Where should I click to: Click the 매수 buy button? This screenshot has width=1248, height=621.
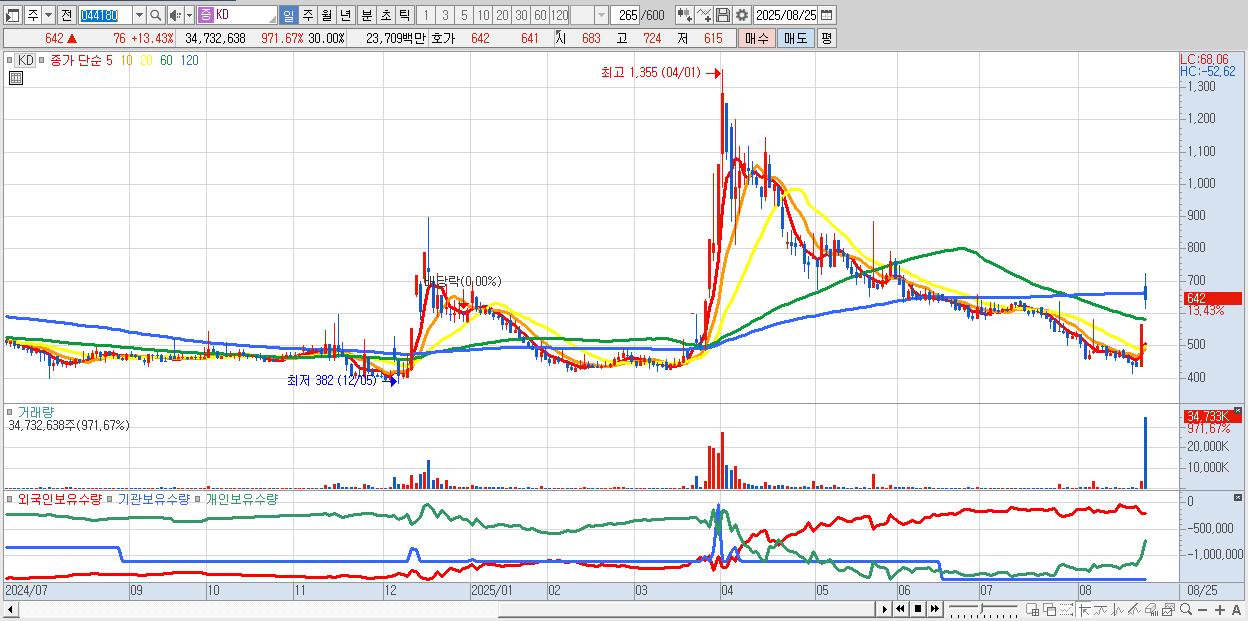coord(757,38)
